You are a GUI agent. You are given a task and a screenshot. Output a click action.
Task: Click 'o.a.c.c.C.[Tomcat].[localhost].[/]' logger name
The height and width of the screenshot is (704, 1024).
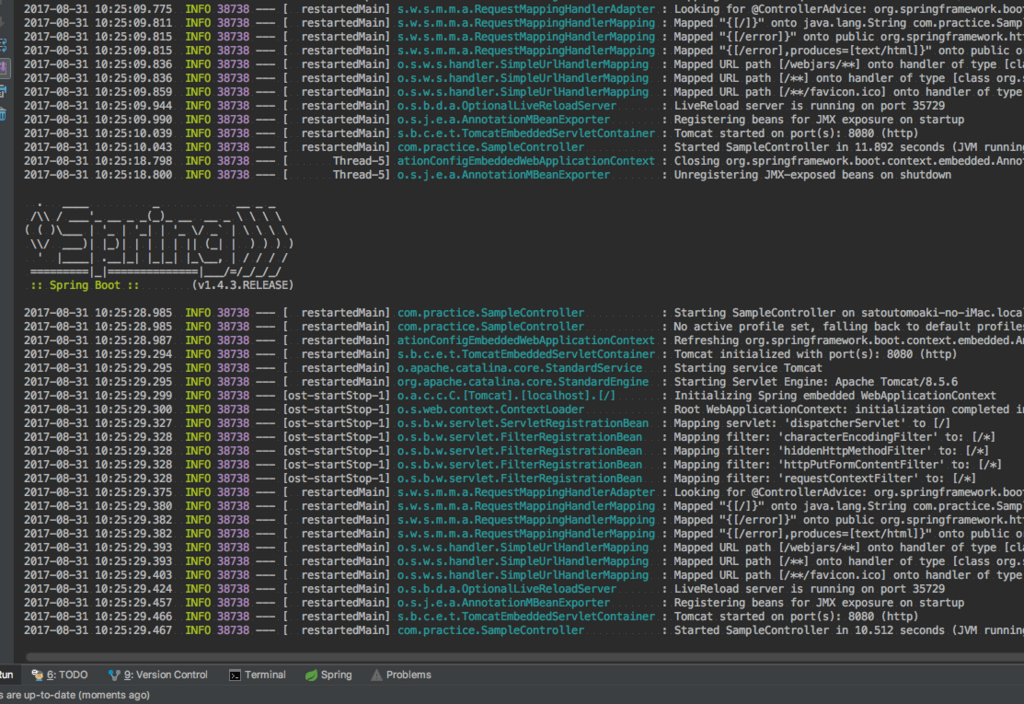tap(506, 395)
